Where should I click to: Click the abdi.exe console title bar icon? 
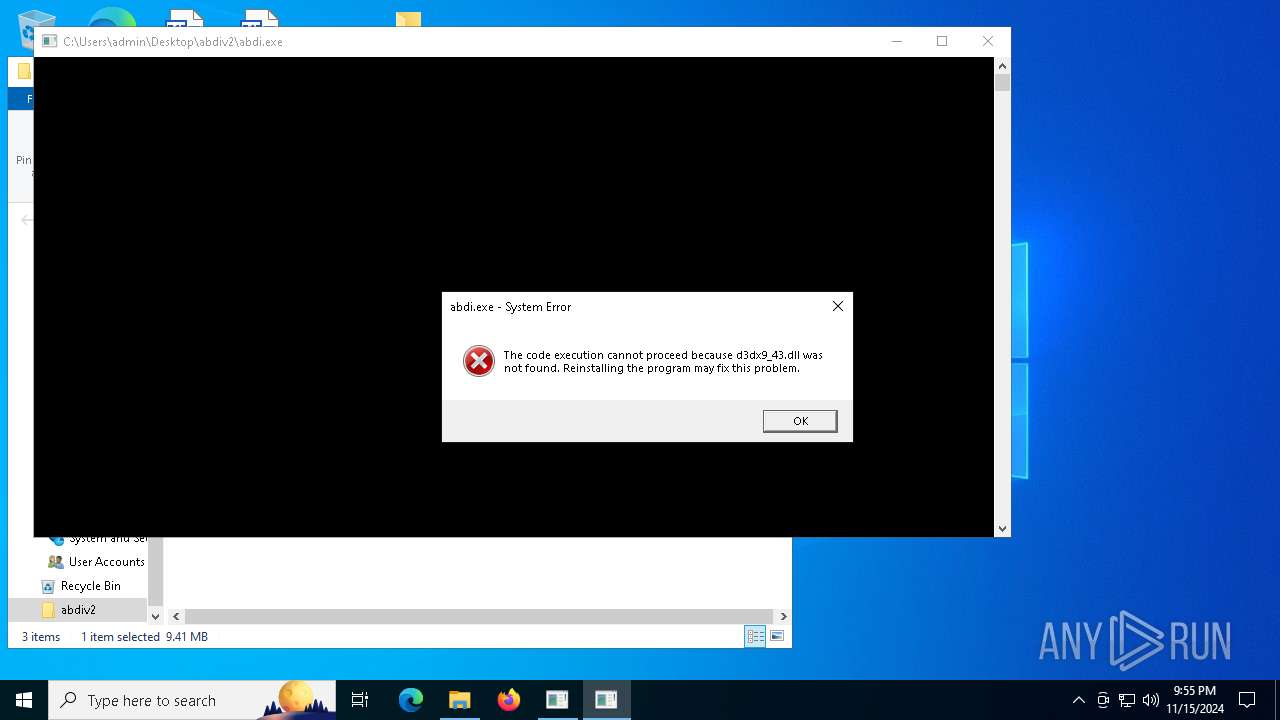tap(49, 42)
